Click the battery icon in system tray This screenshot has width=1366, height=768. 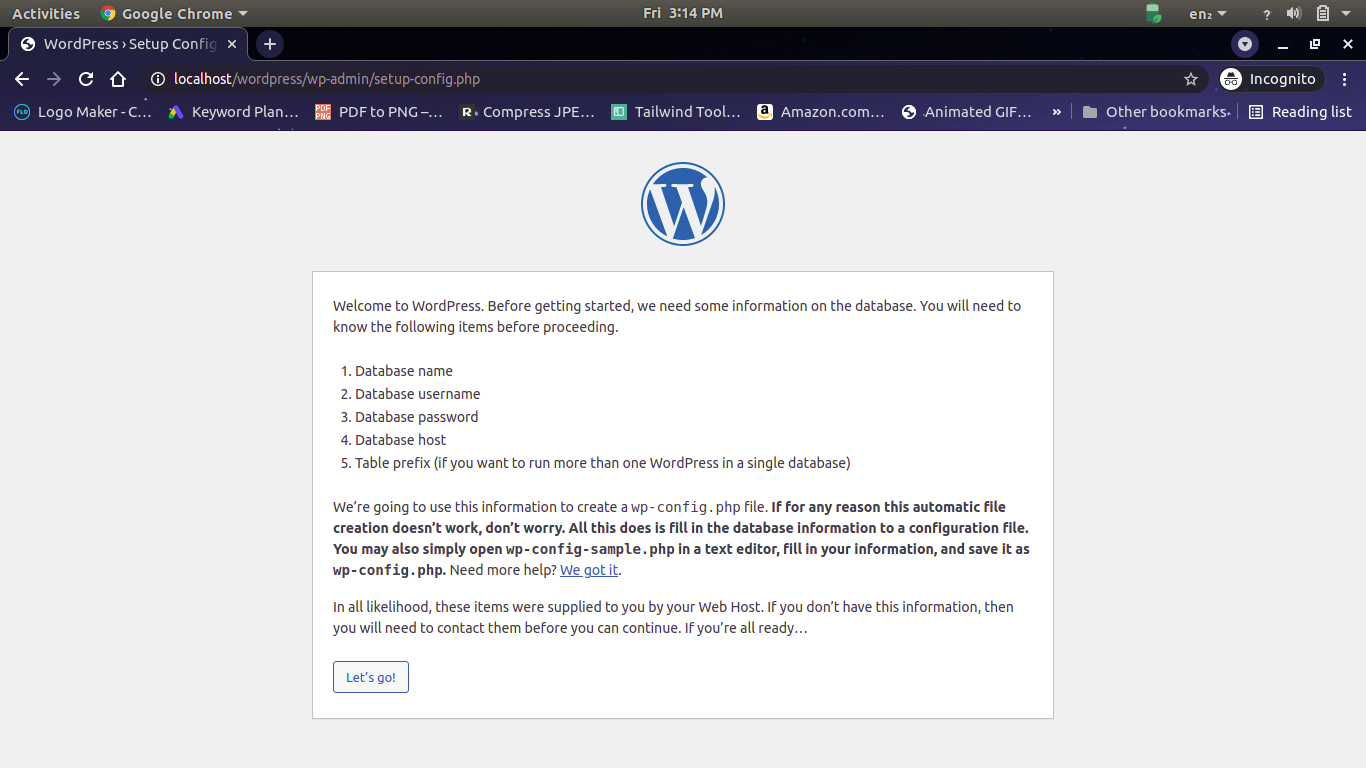[1322, 14]
